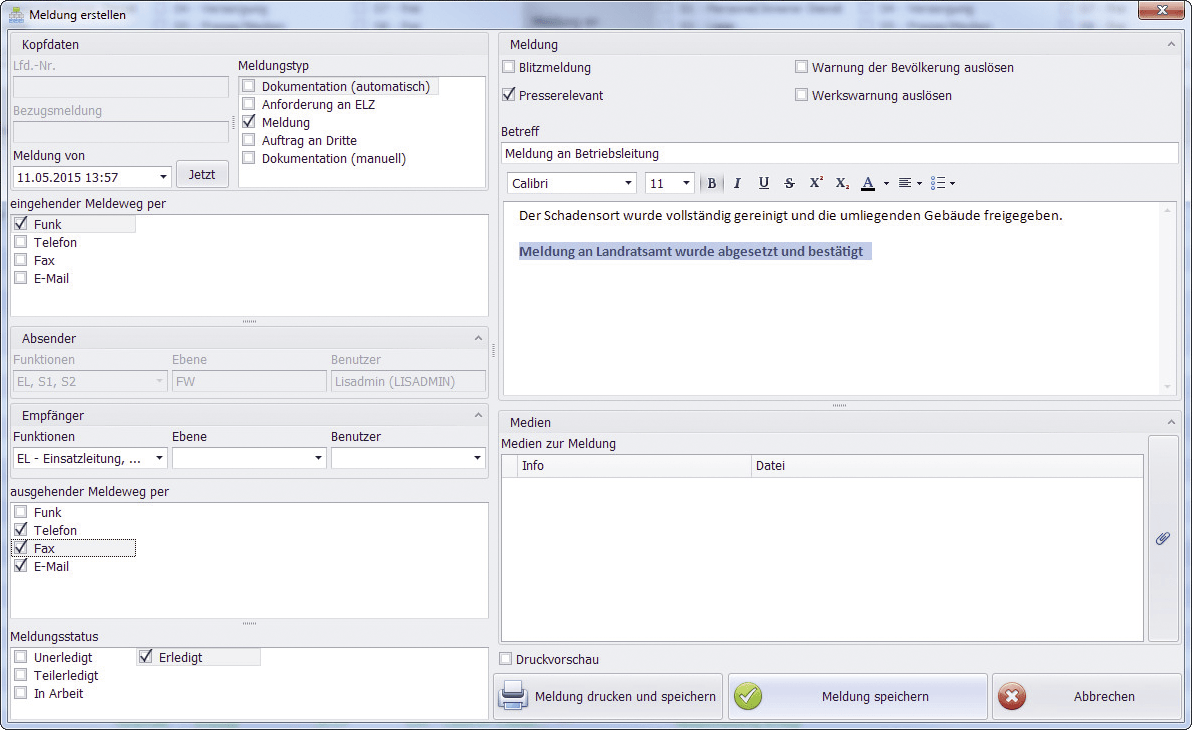
Task: Select Auftrag an Dritte message type
Action: tap(249, 141)
